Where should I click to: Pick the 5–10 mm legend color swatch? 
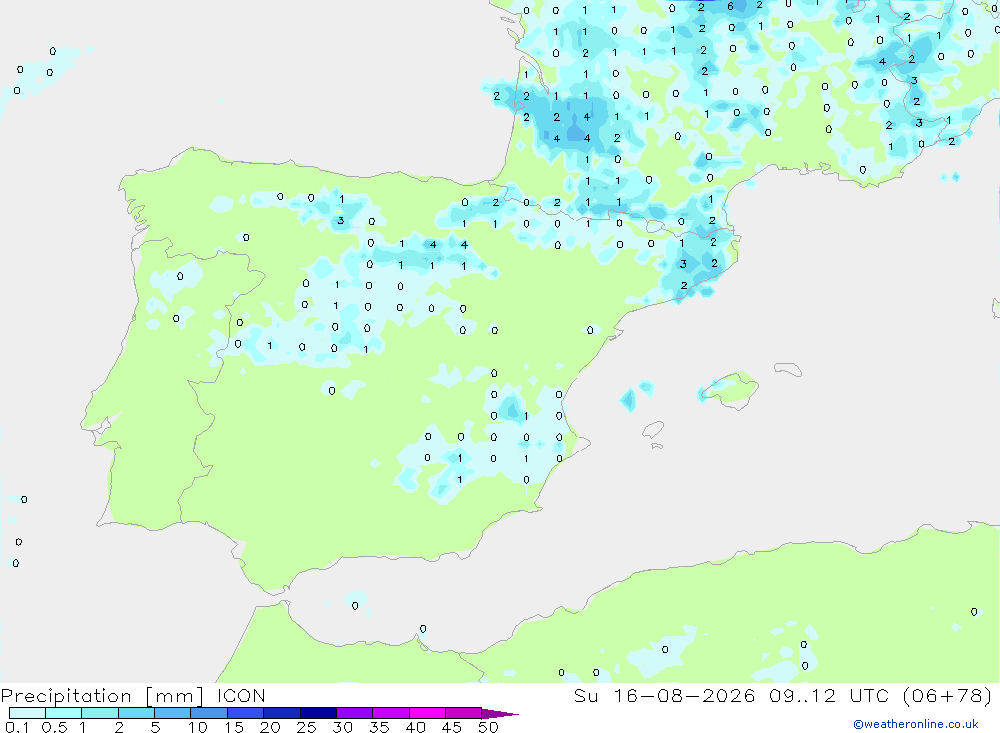click(173, 713)
